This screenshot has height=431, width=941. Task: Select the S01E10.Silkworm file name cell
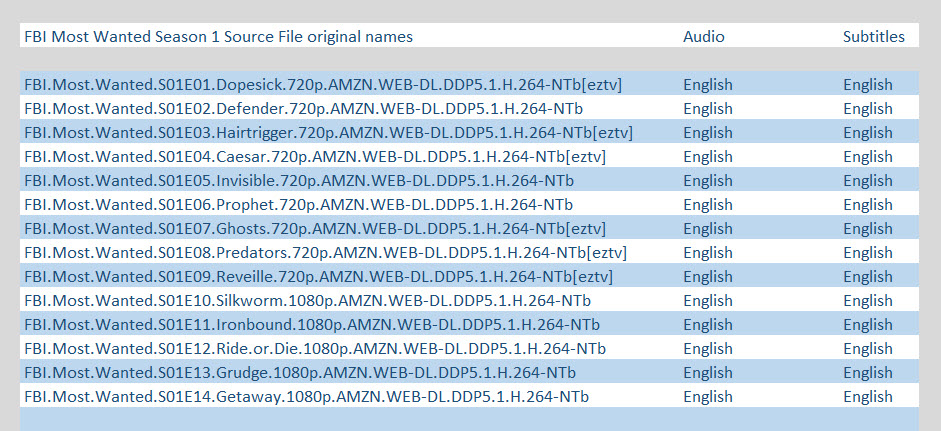[x=308, y=301]
